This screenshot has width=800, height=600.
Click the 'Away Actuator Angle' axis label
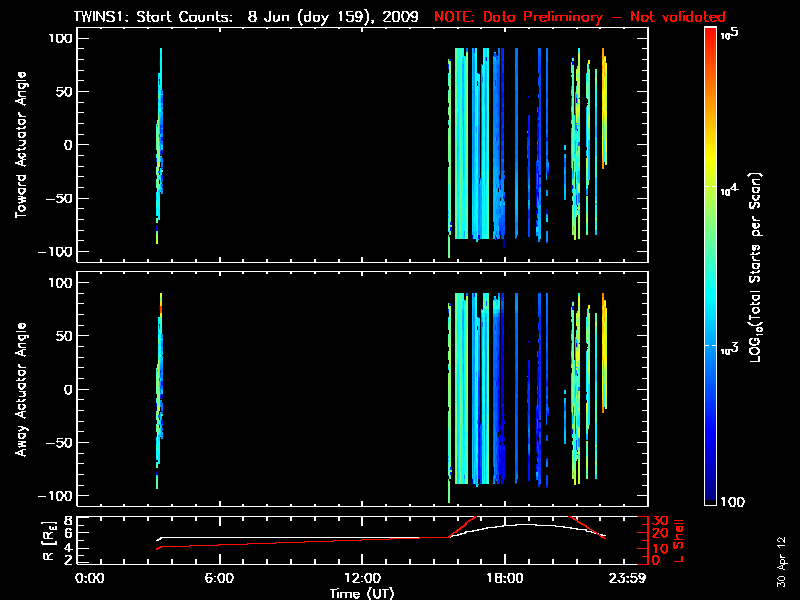click(x=19, y=388)
